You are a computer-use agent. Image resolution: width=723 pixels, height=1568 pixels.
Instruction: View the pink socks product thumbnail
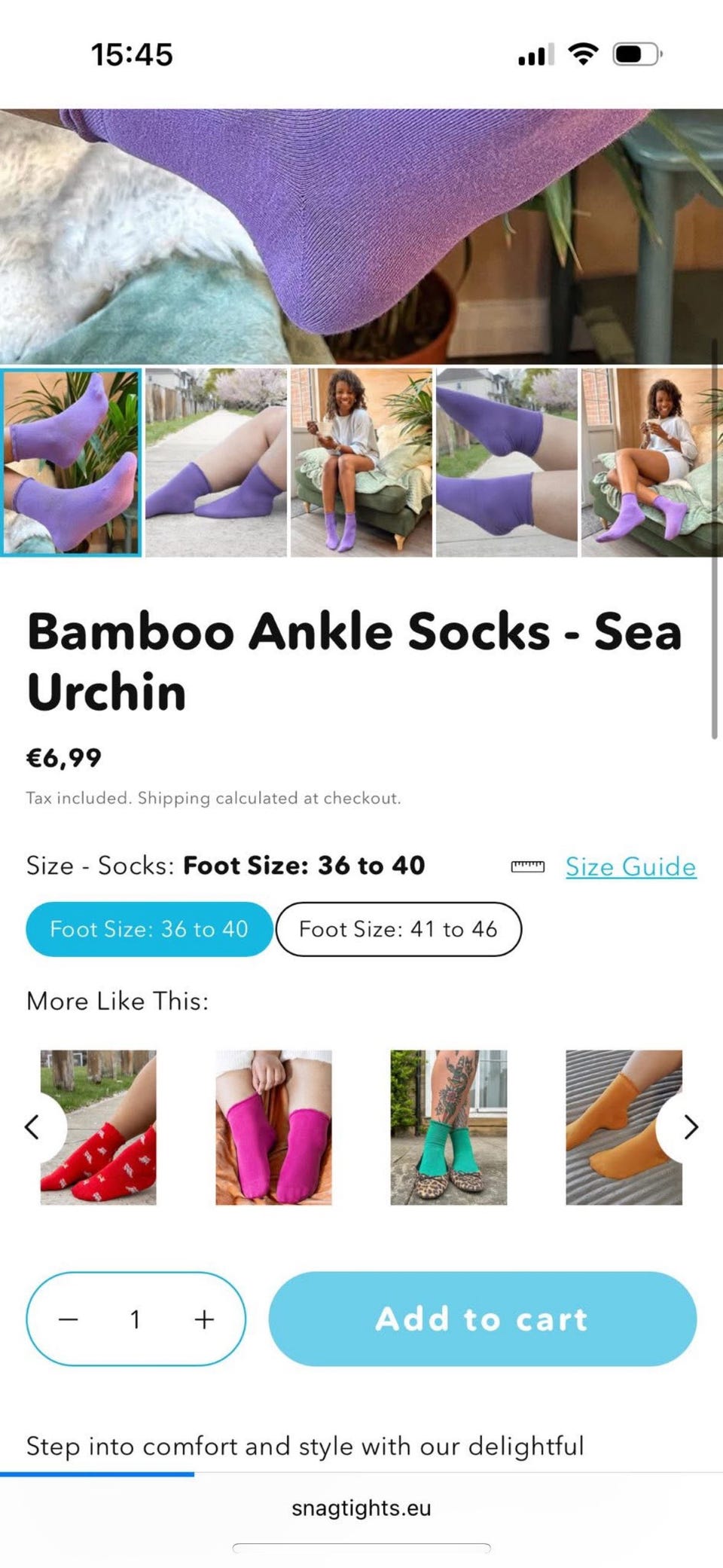click(x=273, y=1127)
